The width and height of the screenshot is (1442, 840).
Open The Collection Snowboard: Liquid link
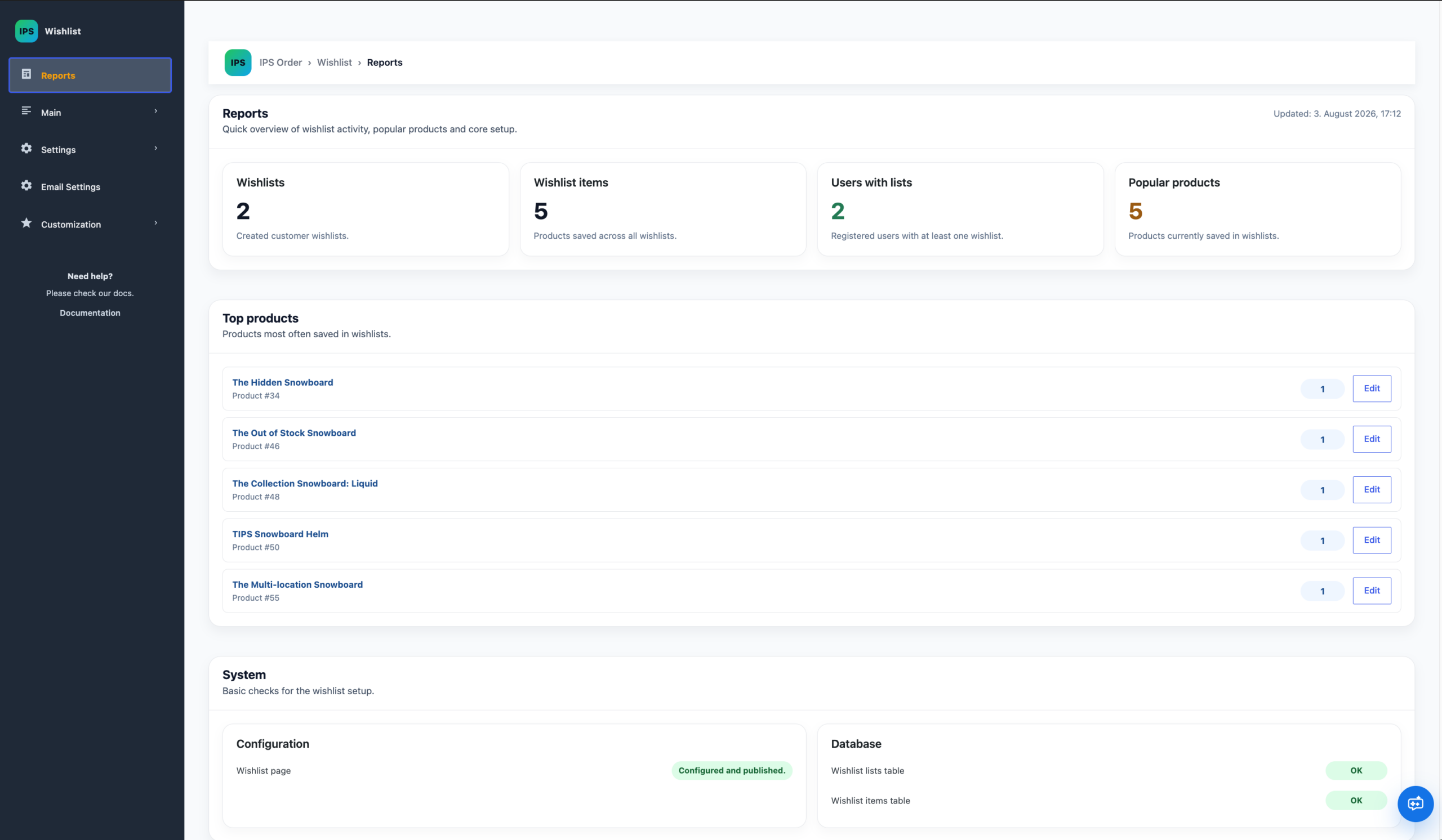pyautogui.click(x=305, y=483)
